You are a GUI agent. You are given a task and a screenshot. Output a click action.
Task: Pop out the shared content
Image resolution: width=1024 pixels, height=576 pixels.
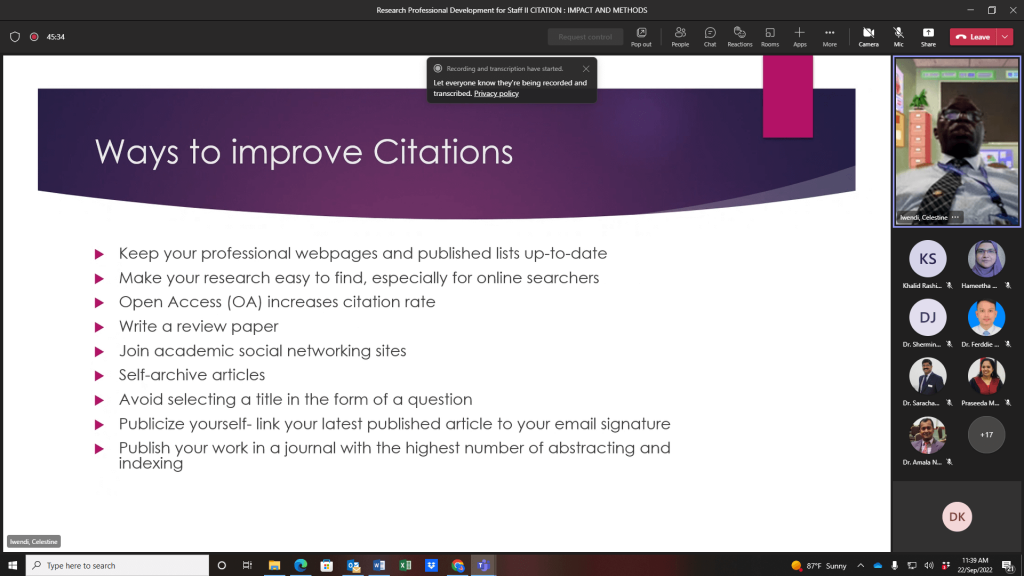641,36
